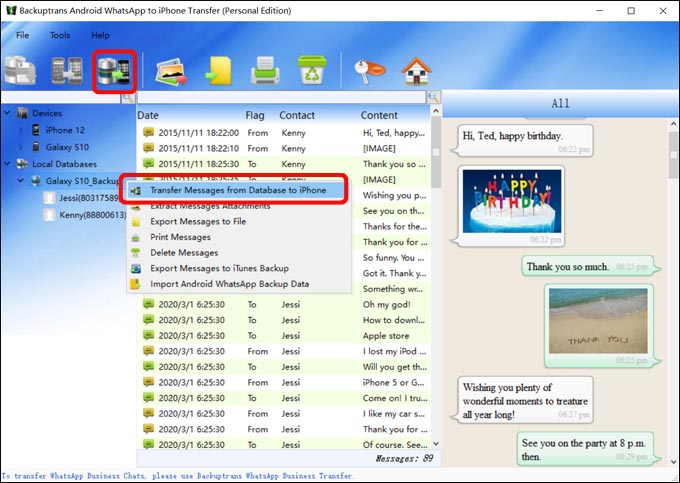This screenshot has height=483, width=680.
Task: Expand the iPhone 12 device node
Action: point(20,130)
